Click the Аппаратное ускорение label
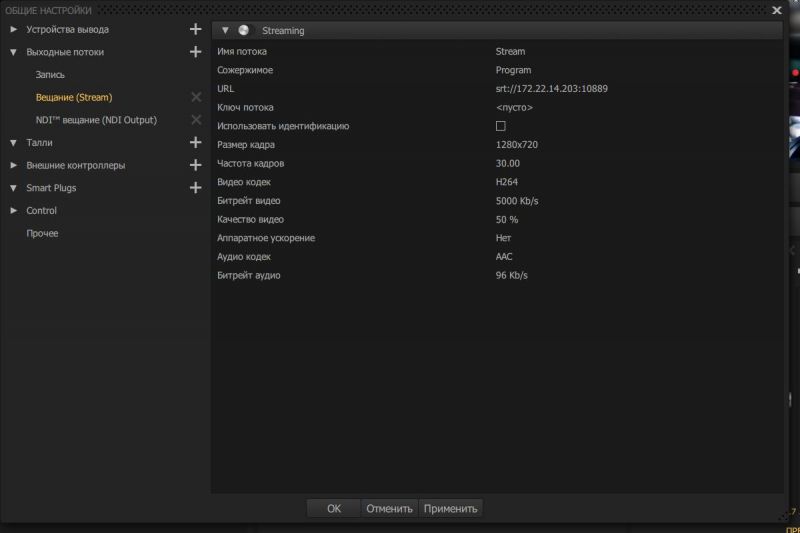This screenshot has height=533, width=800. click(x=266, y=238)
